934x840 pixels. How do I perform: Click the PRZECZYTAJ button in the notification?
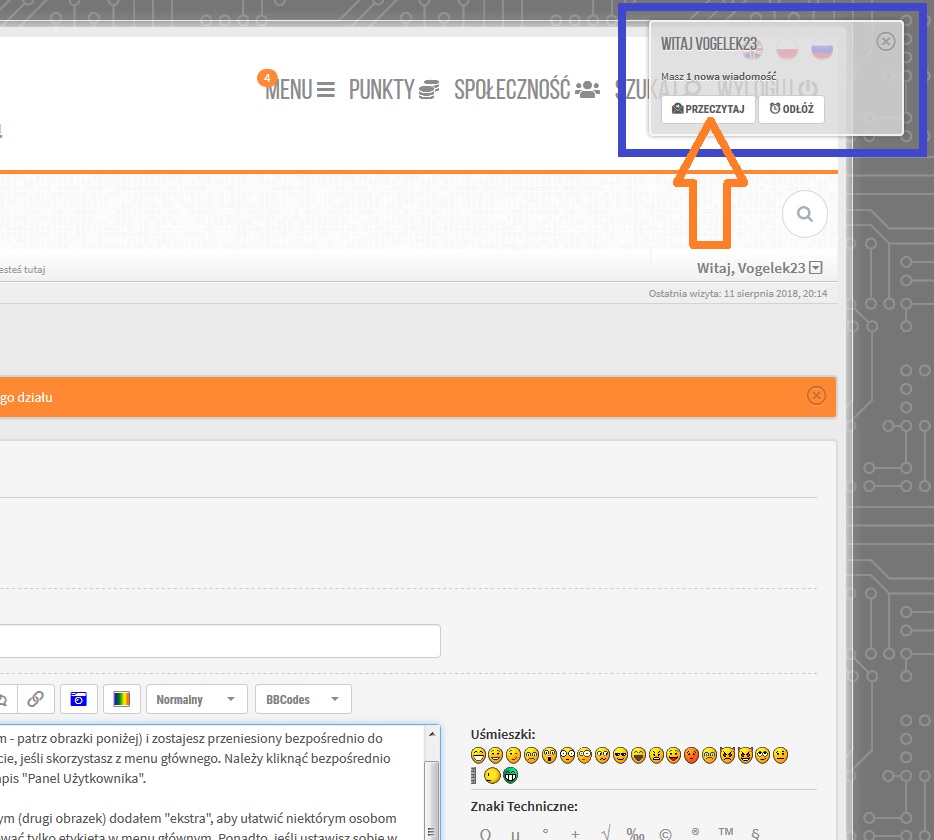point(708,109)
